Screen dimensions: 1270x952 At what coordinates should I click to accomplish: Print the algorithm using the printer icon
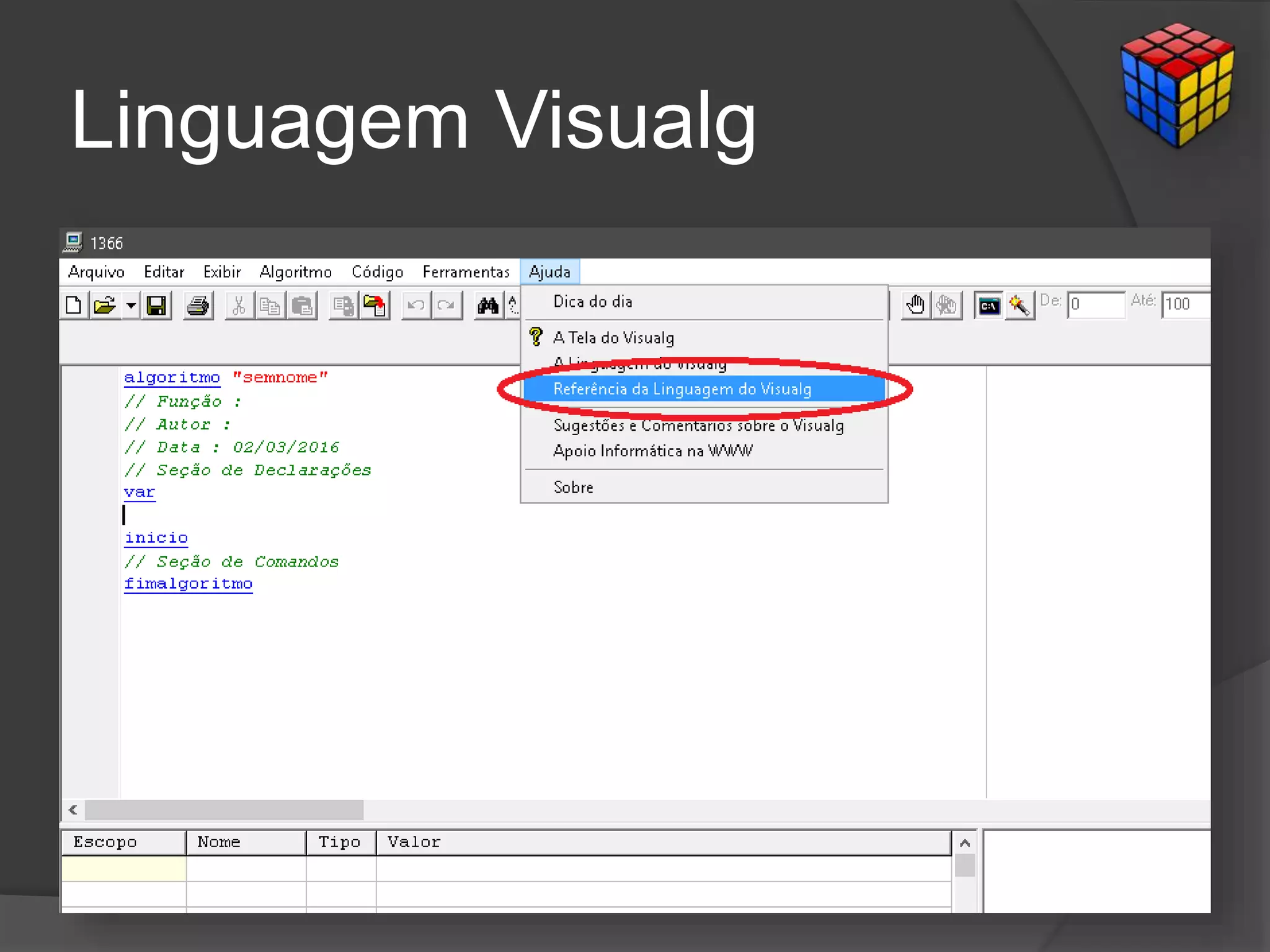(x=198, y=306)
